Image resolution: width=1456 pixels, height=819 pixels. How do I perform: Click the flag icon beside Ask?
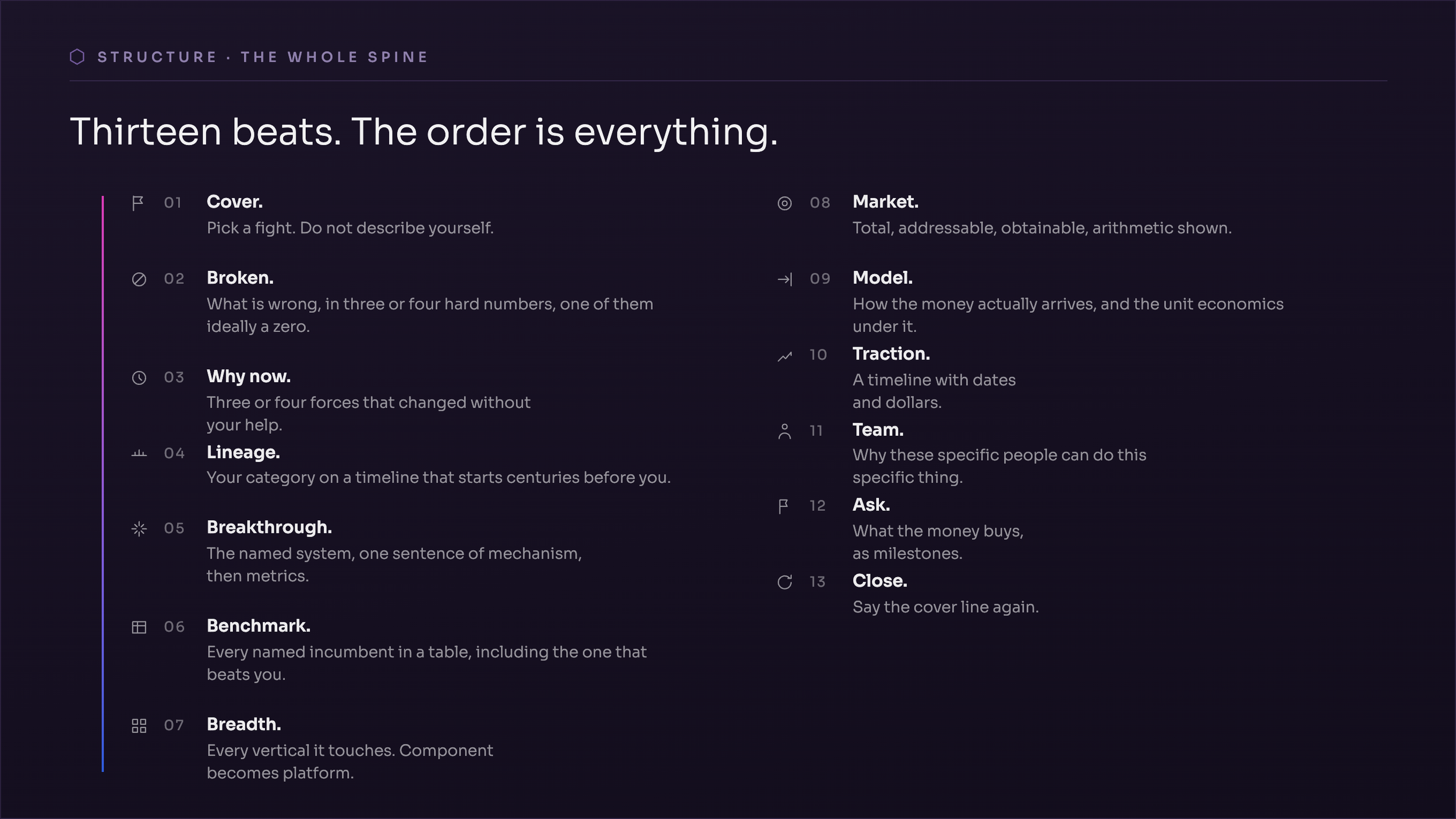click(783, 506)
